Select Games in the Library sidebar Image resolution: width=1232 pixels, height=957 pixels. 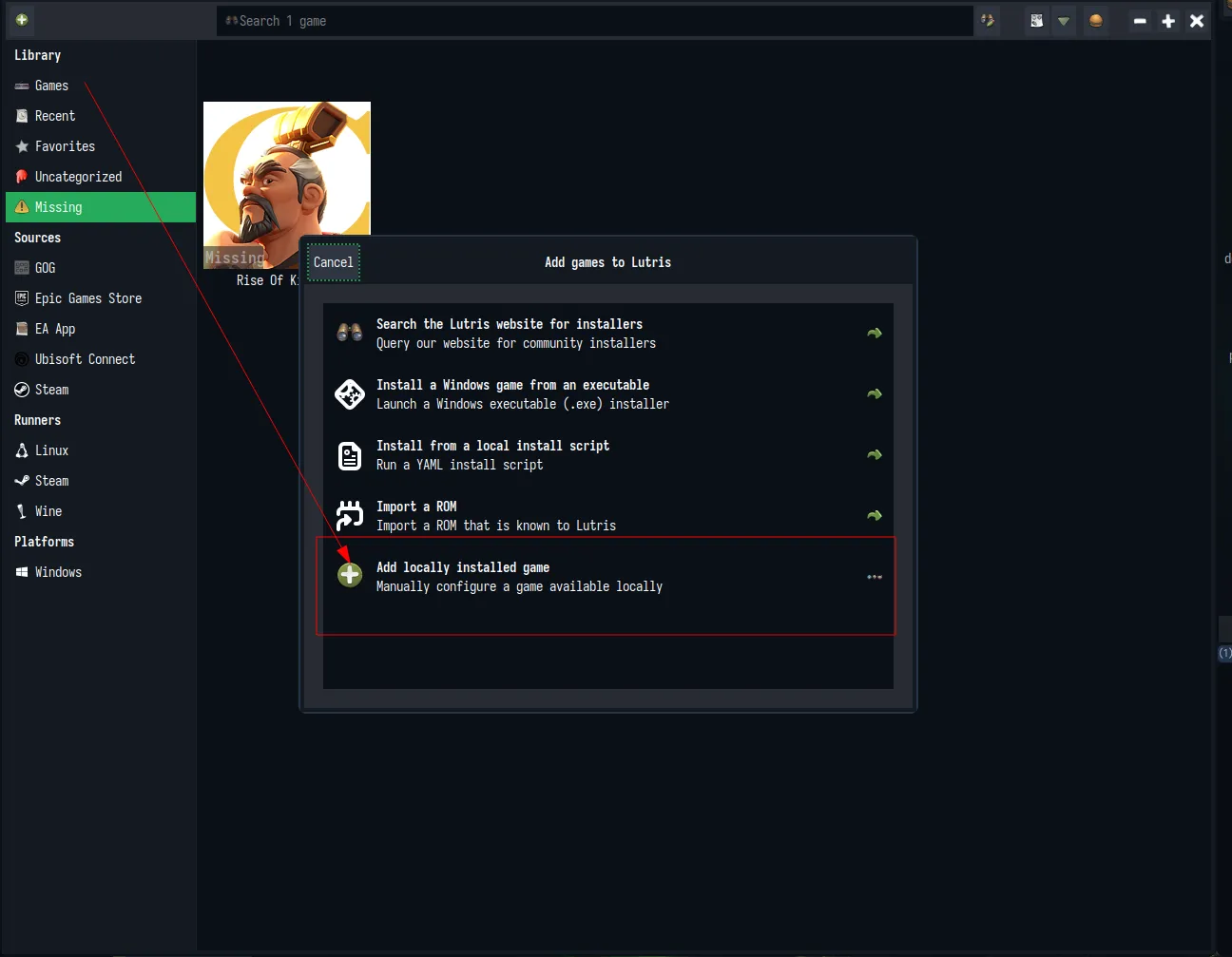101,86
